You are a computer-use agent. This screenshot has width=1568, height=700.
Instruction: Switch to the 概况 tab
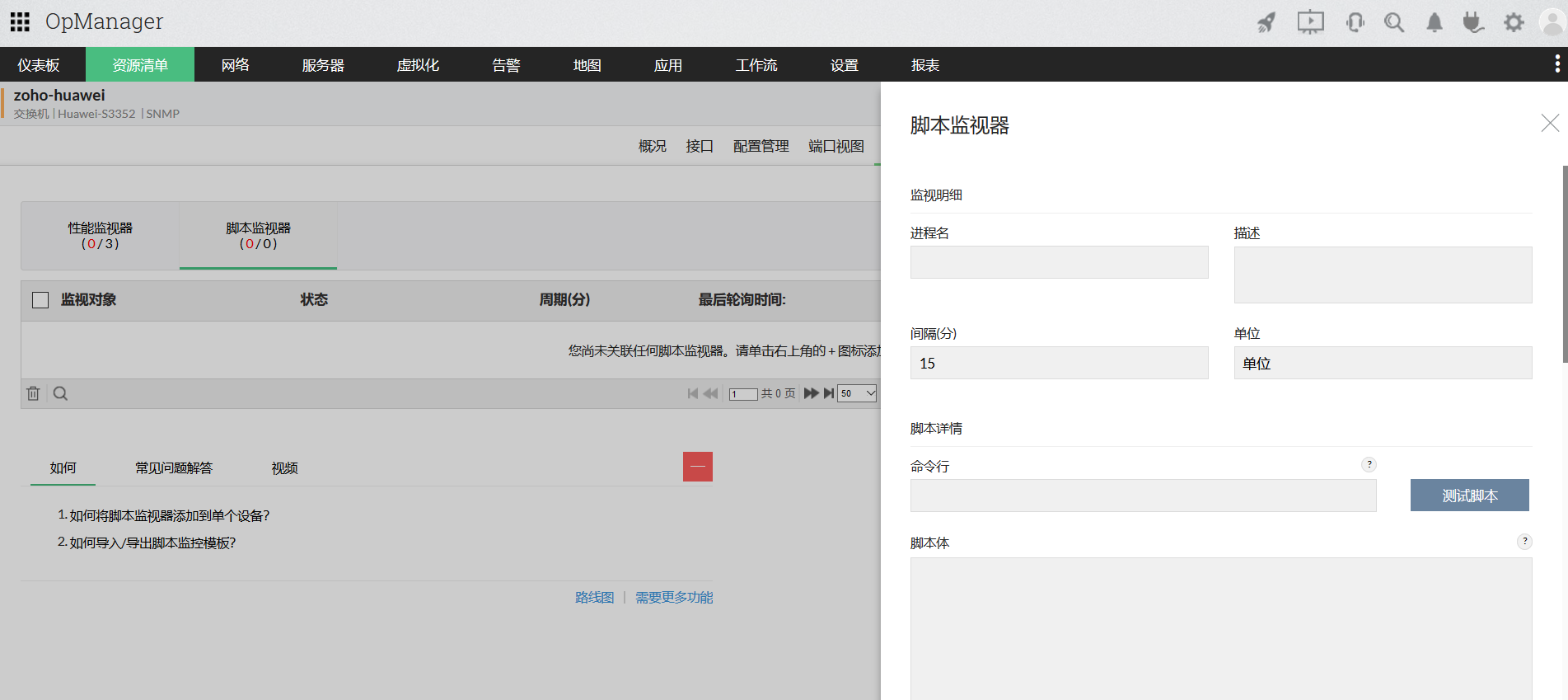point(653,146)
